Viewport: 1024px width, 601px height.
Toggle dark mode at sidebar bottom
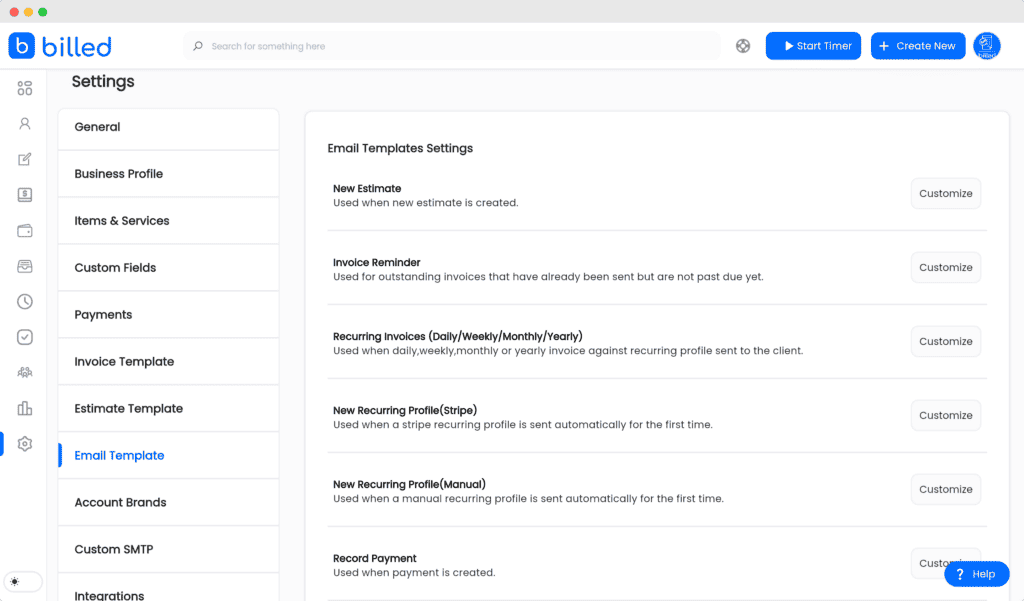24,581
